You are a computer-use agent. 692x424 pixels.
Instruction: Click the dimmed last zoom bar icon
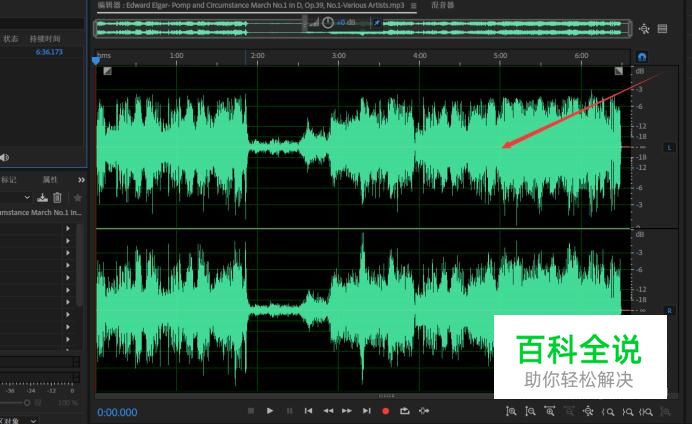point(665,412)
